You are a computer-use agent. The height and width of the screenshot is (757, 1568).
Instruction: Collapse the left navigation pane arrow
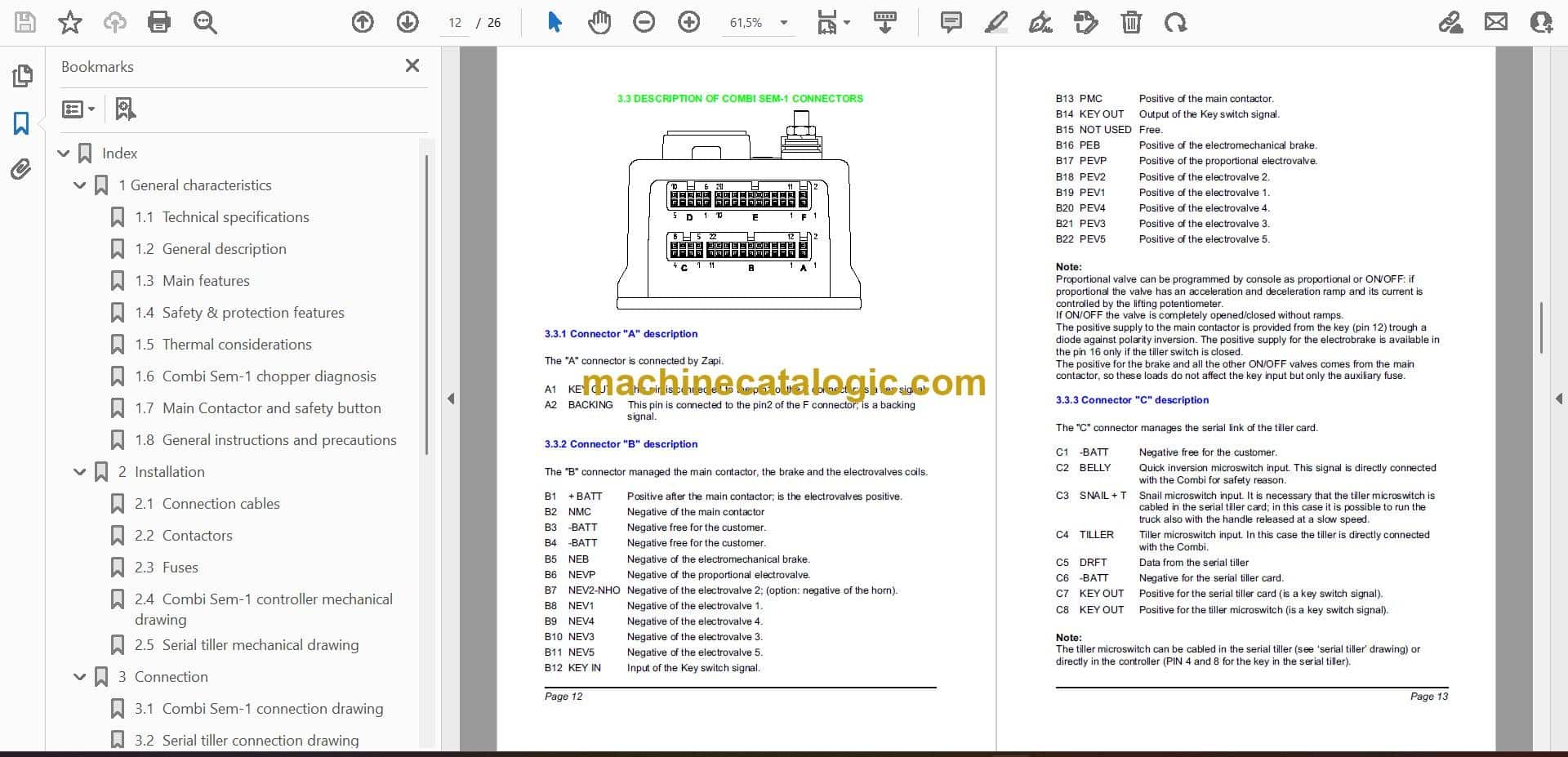point(451,399)
